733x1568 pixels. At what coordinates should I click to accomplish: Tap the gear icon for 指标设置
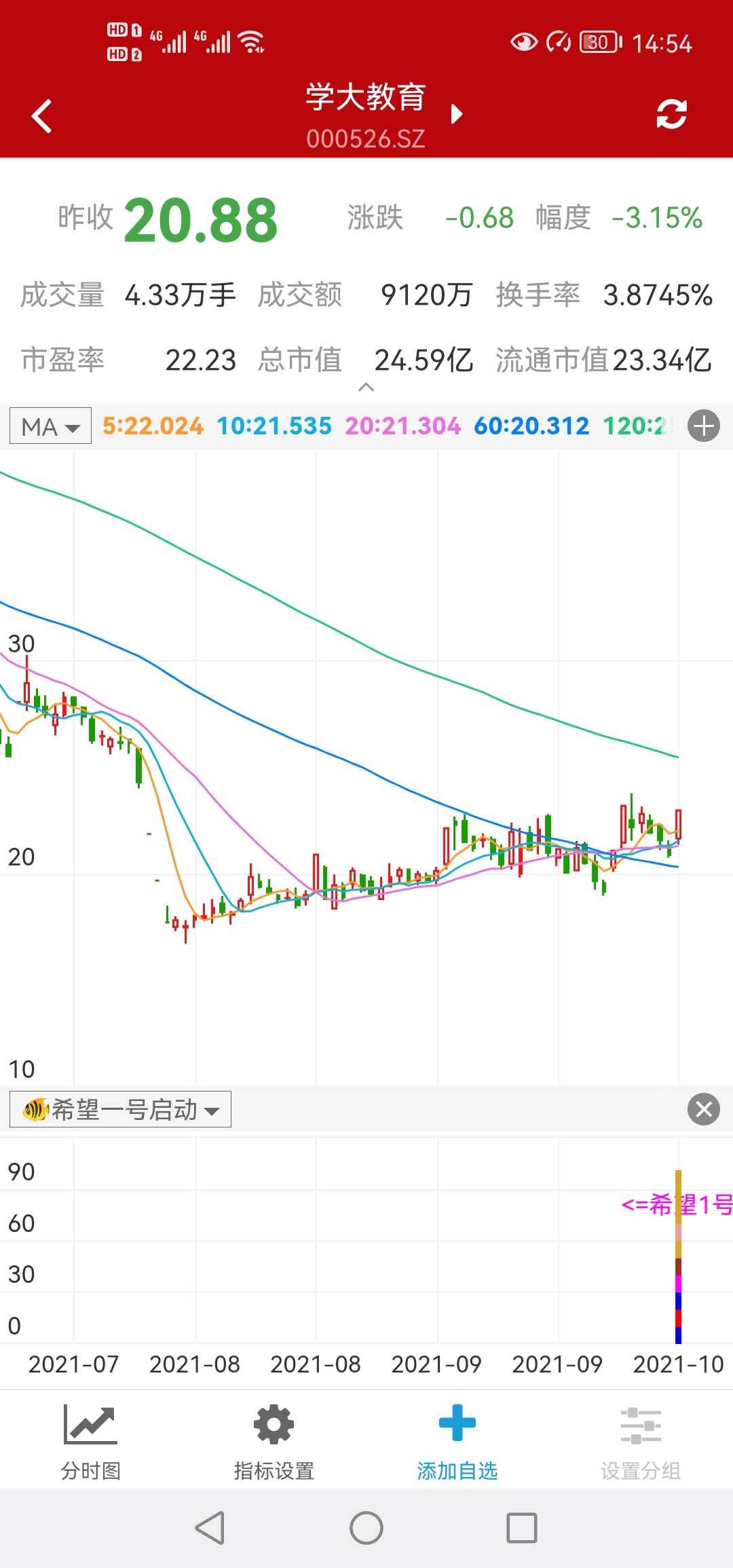[274, 1424]
